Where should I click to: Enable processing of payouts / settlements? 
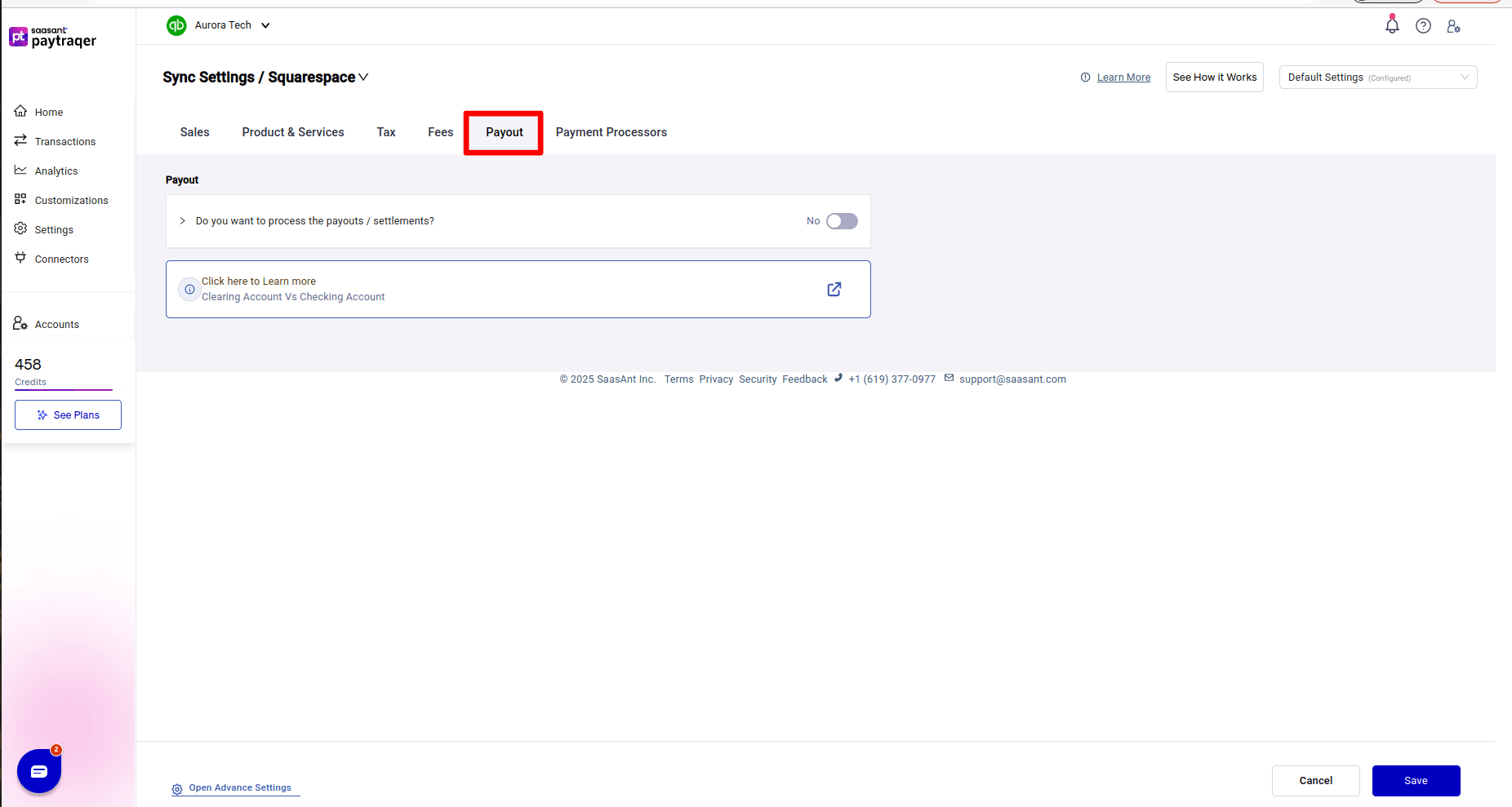(x=842, y=221)
